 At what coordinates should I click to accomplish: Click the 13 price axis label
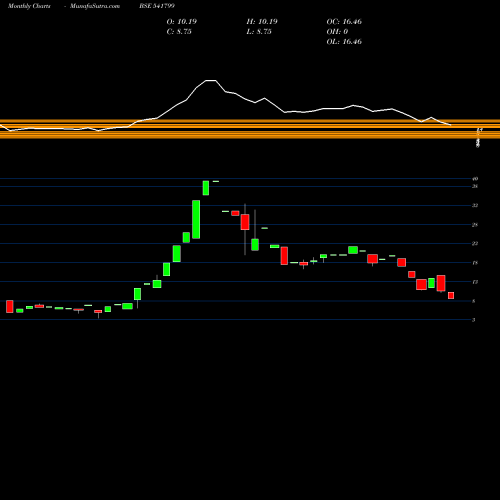click(475, 282)
